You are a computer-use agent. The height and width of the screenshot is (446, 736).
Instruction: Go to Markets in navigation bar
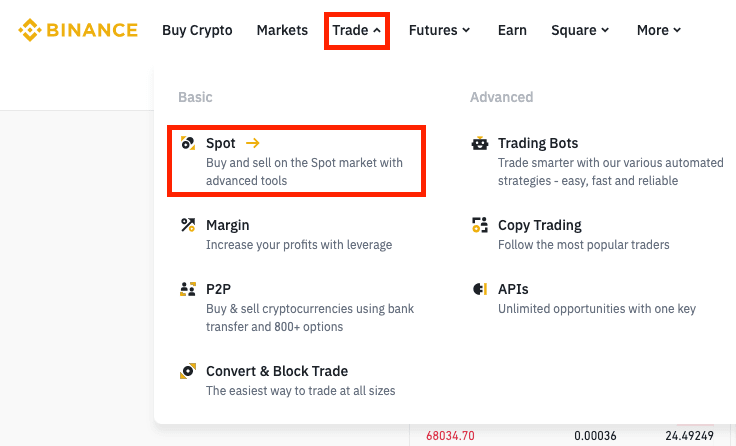pos(282,30)
